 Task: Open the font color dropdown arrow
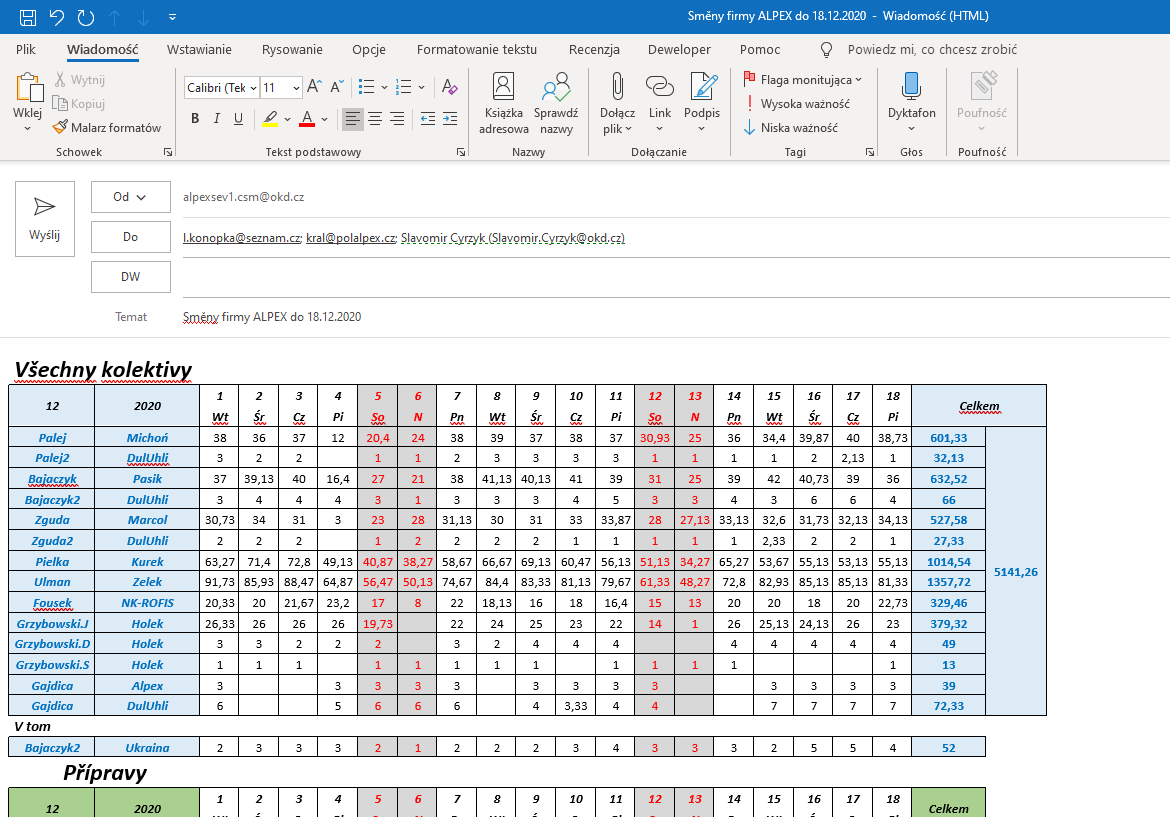point(325,119)
